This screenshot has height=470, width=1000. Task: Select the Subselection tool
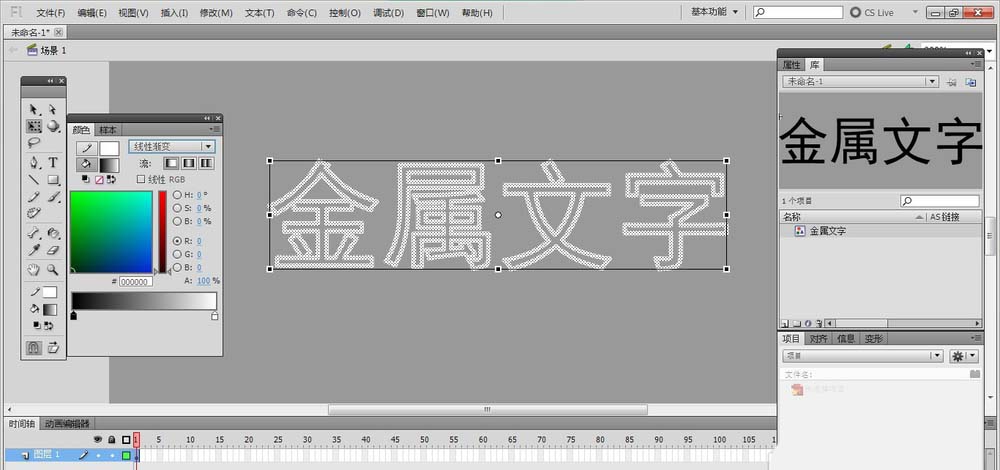[x=53, y=110]
